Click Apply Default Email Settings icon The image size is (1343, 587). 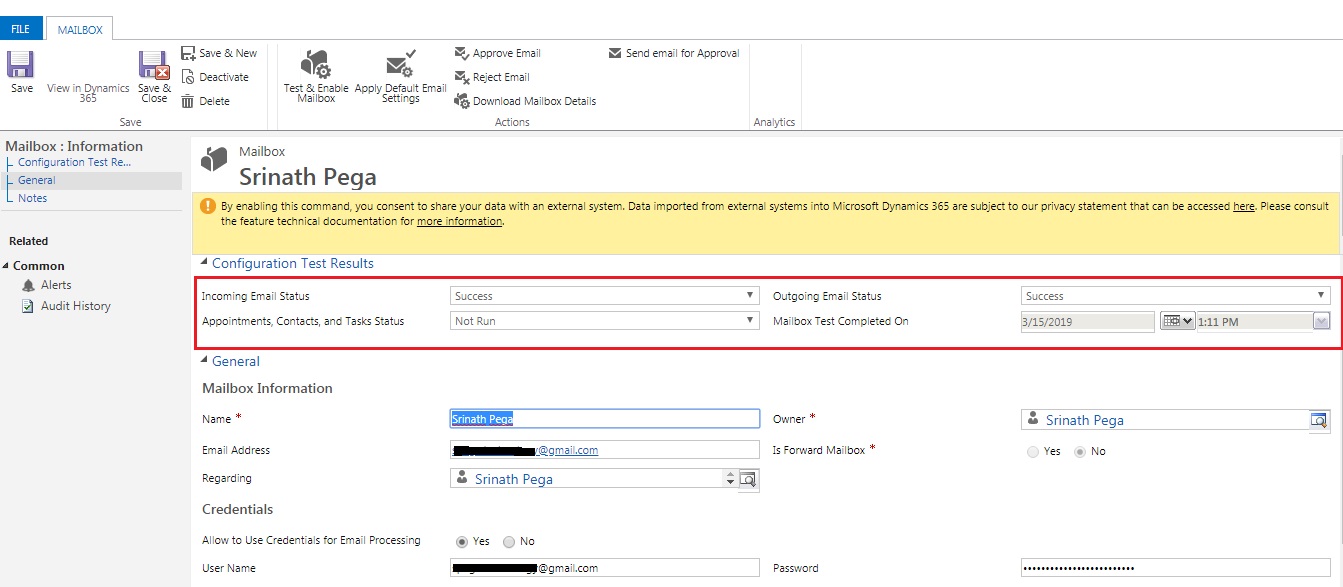(400, 66)
